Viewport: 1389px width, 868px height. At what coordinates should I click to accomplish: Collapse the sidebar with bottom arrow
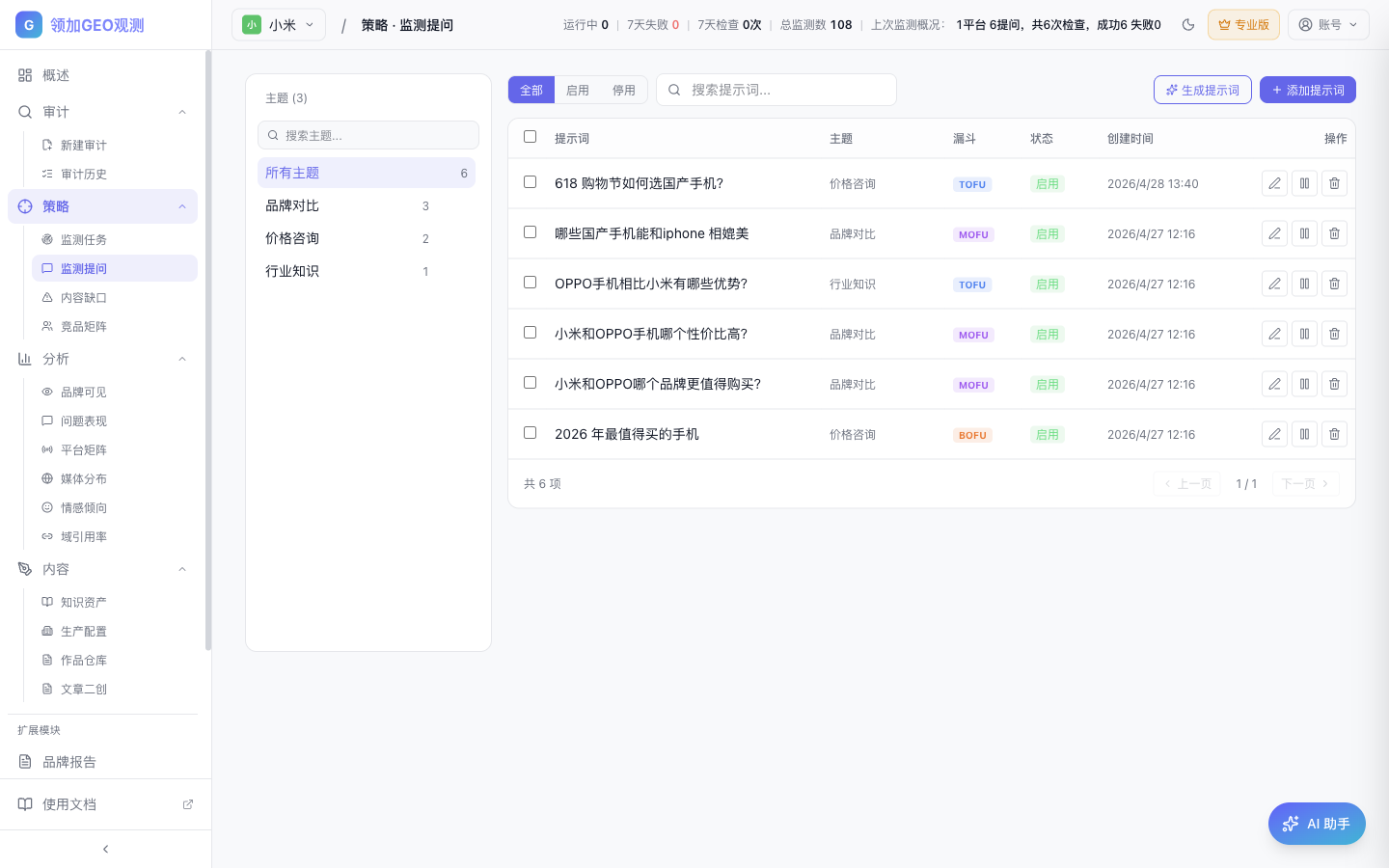[x=105, y=849]
